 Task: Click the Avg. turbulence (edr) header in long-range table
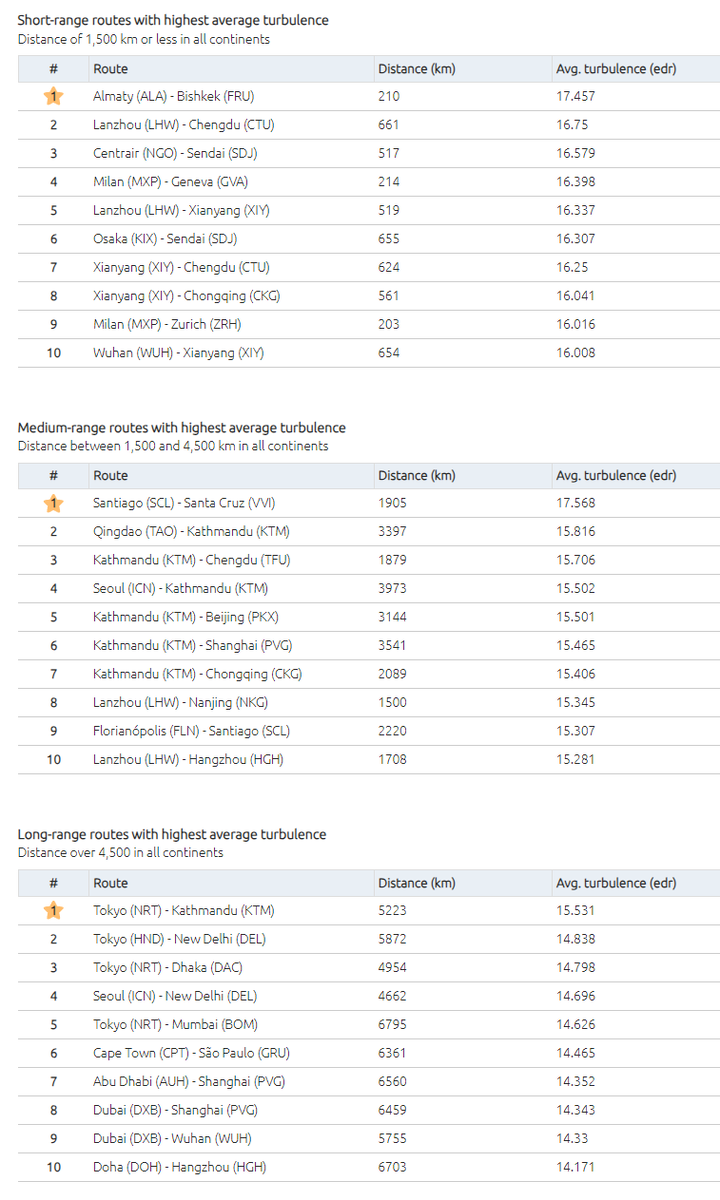pyautogui.click(x=615, y=883)
